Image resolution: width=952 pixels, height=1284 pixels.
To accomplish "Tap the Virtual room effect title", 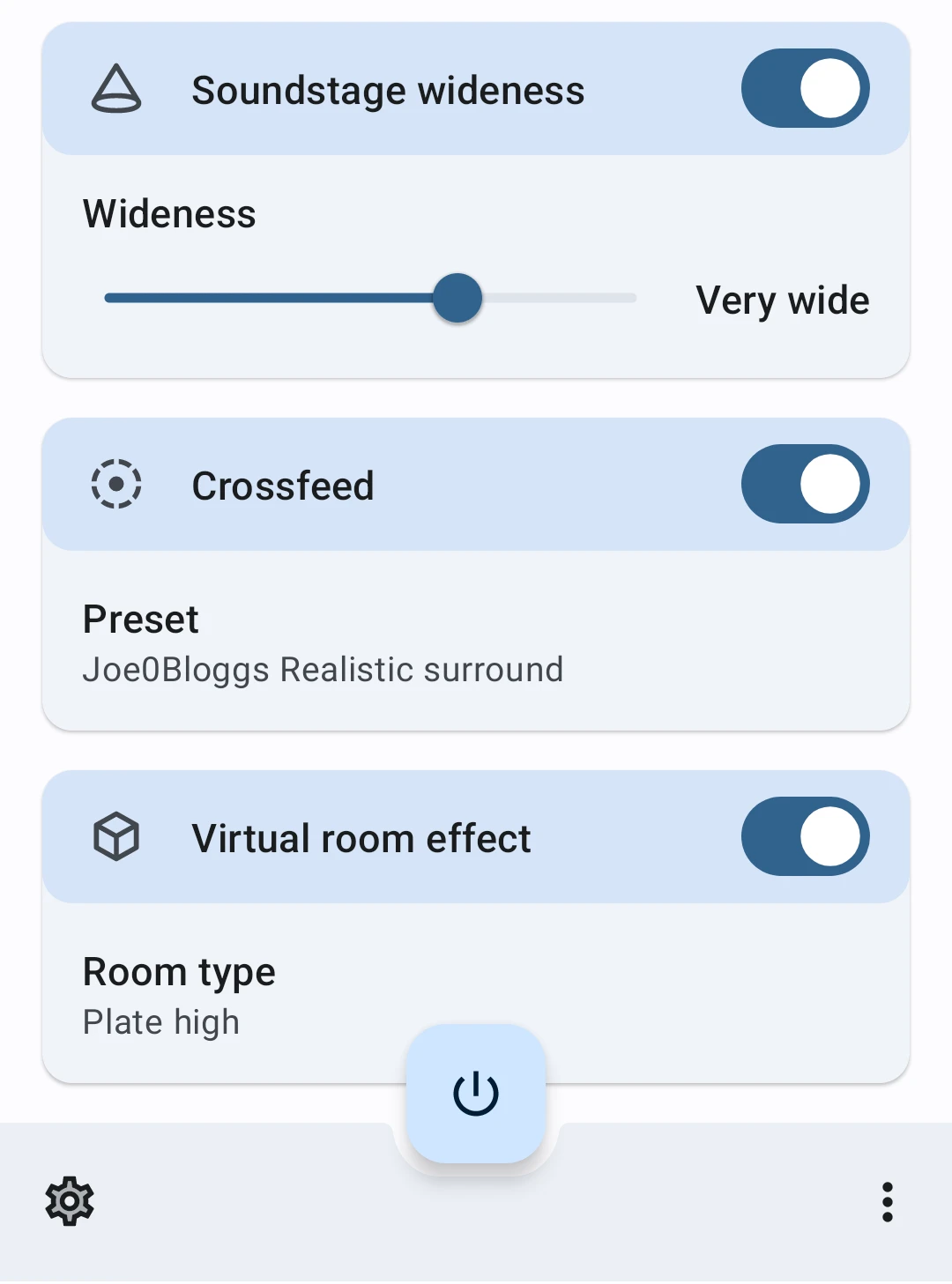I will (361, 839).
